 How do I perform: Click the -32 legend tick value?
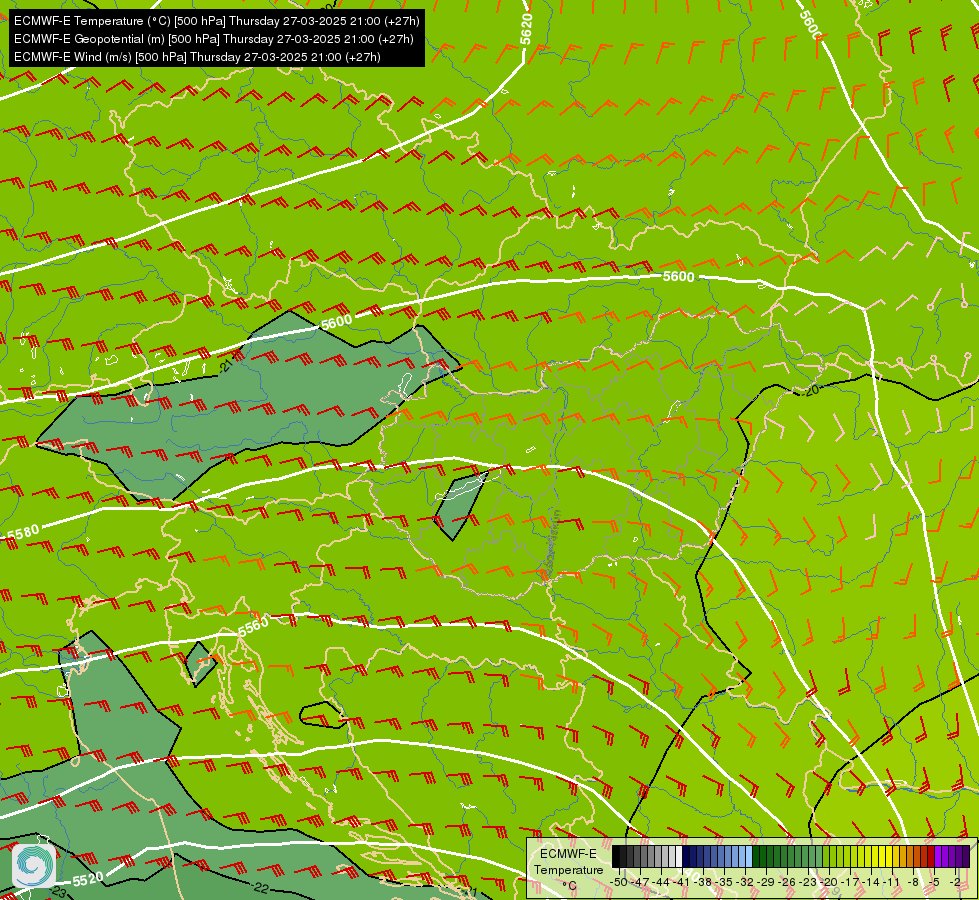(x=745, y=882)
